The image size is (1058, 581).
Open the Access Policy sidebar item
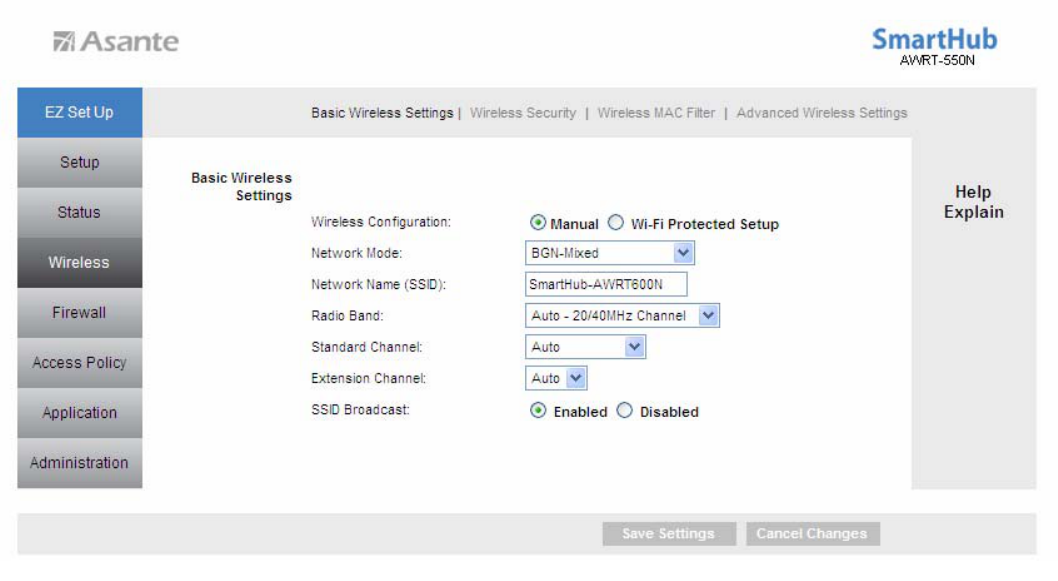(80, 362)
